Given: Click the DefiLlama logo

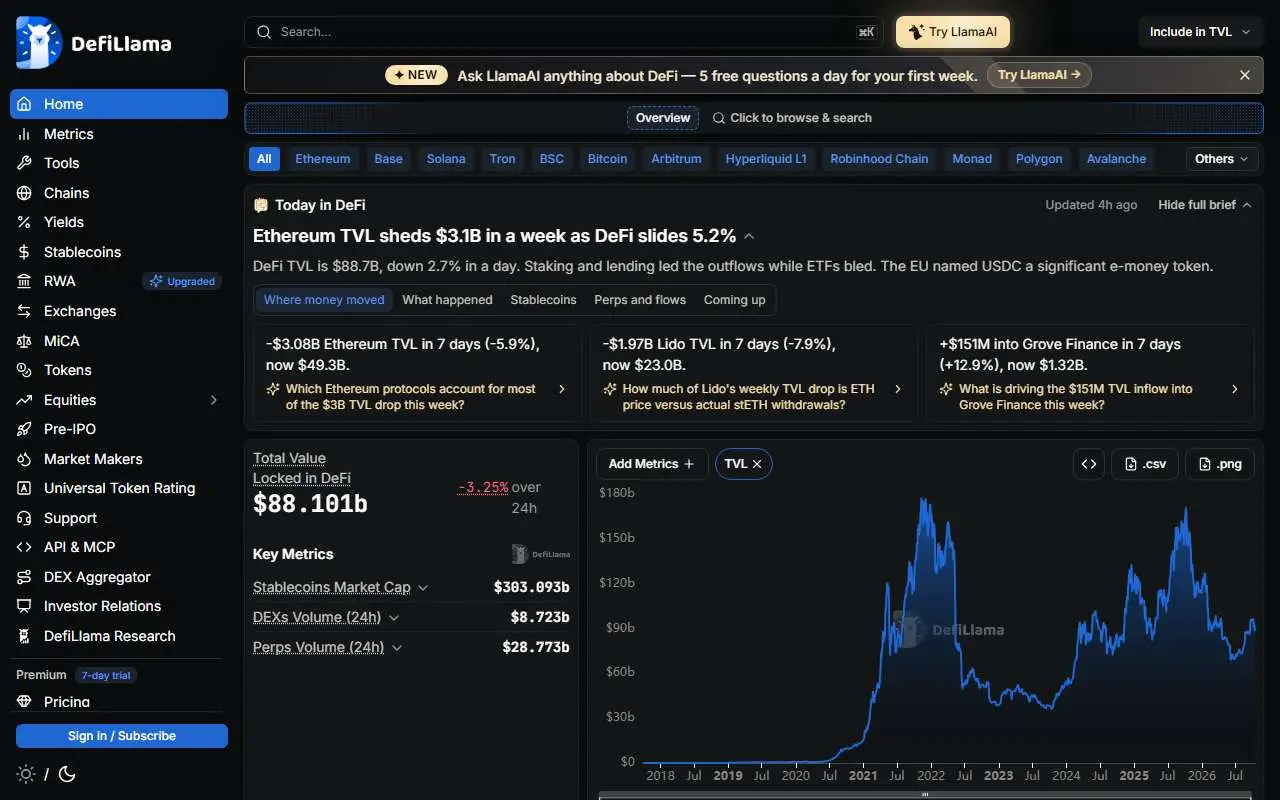Looking at the screenshot, I should tap(93, 43).
